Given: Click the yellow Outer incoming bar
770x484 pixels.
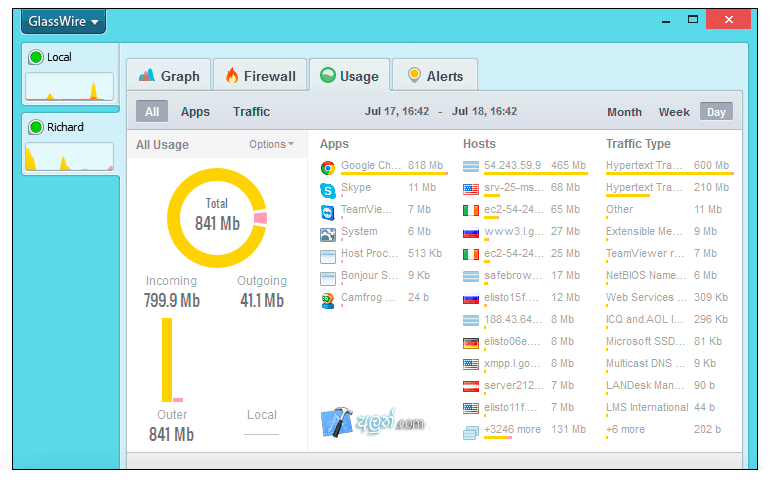Looking at the screenshot, I should click(167, 360).
